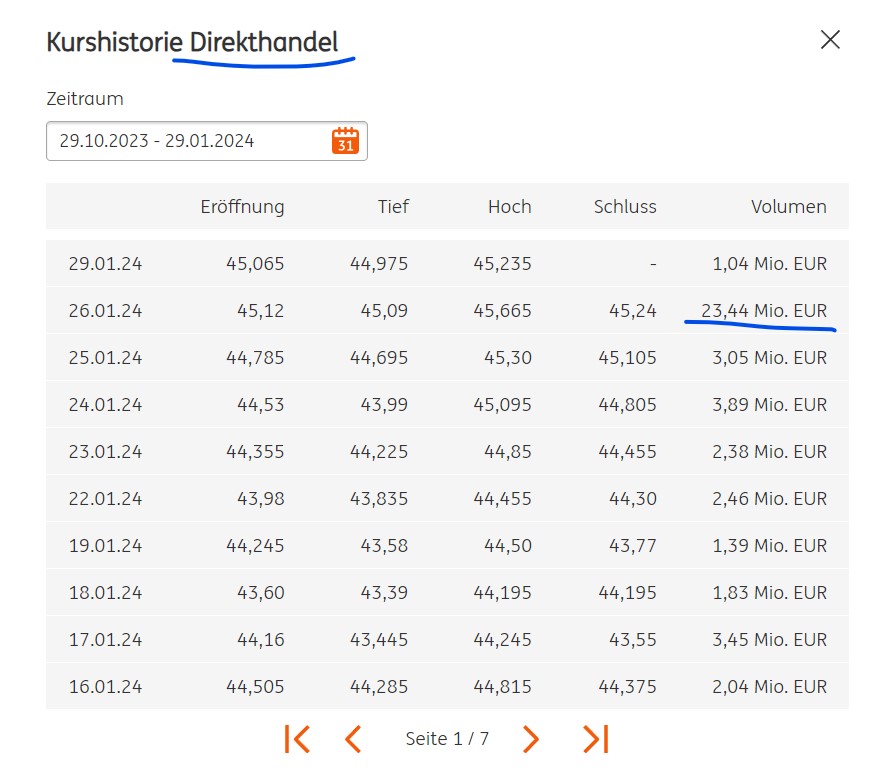Close the Kurshistorie Direkthandel dialog
This screenshot has width=869, height=771.
(x=830, y=40)
